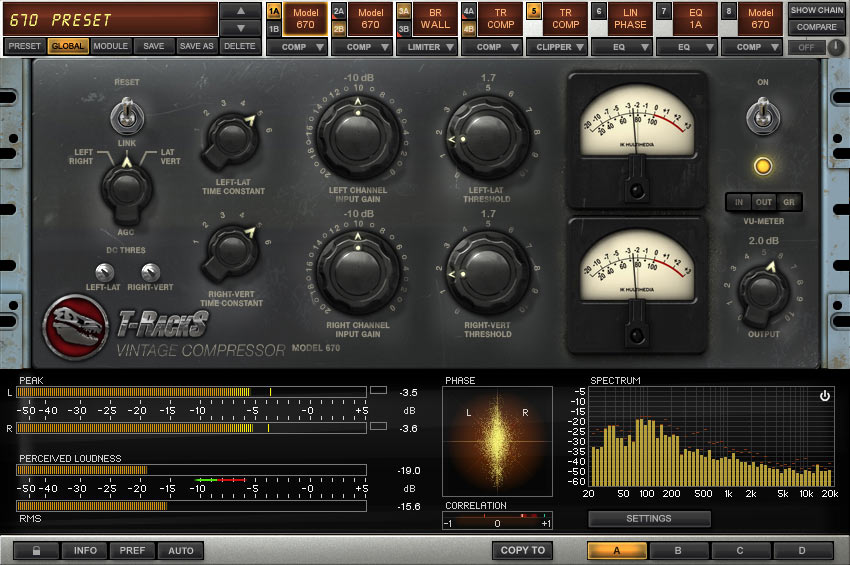
Task: Activate slot 8 in the chain
Action: click(729, 11)
